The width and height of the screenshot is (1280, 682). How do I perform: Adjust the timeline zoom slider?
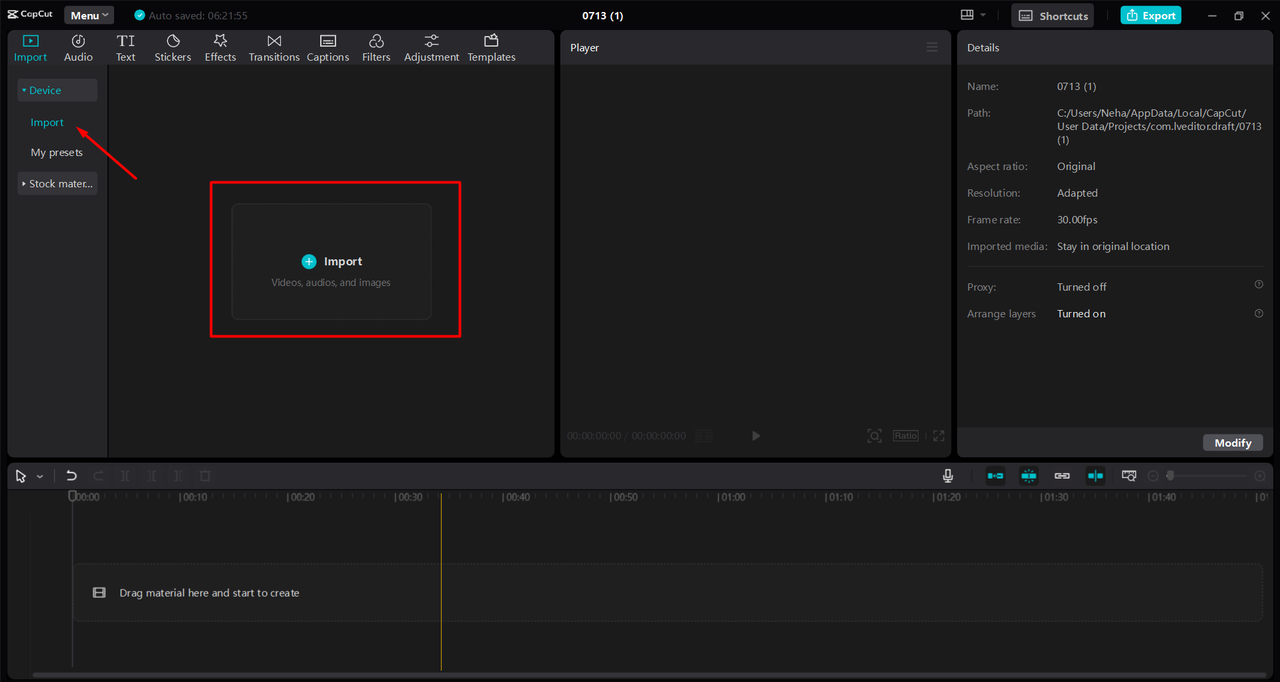1206,476
